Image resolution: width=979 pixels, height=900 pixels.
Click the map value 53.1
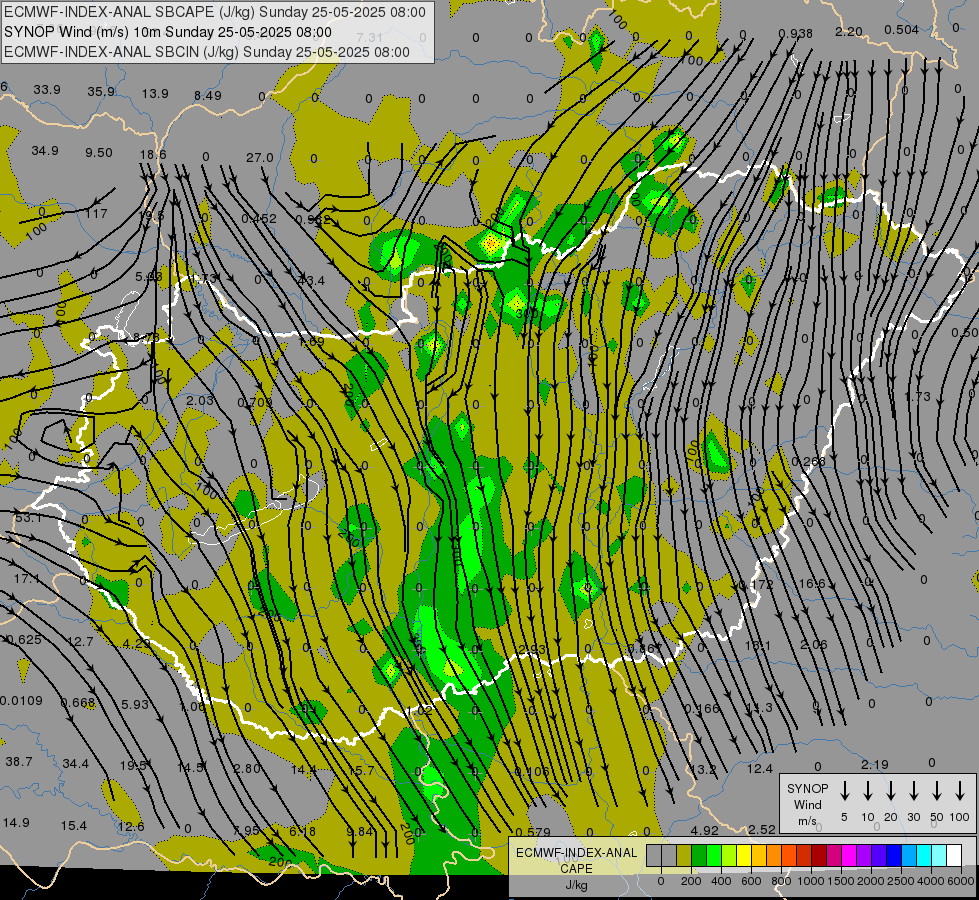28,518
